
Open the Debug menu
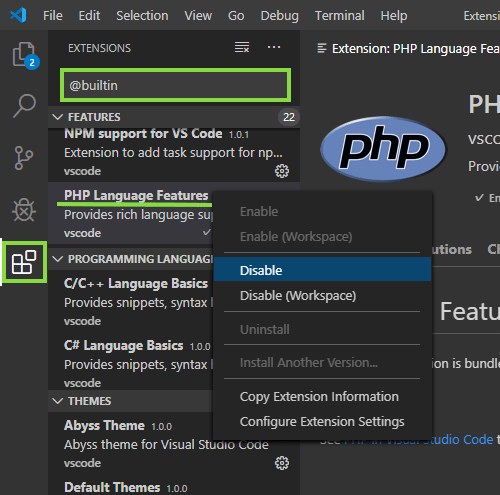click(x=280, y=16)
